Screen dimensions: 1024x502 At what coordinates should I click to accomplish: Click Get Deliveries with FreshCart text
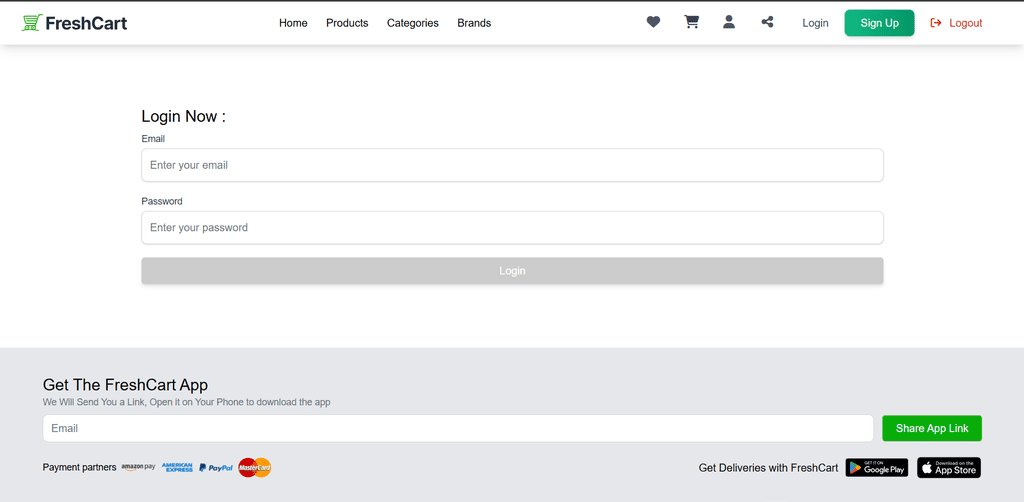[x=768, y=467]
